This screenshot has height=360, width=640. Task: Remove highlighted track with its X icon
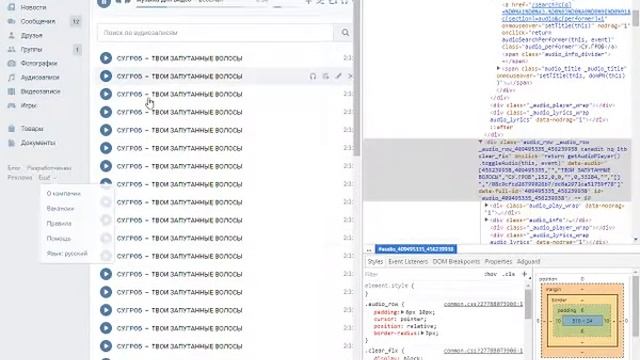350,76
